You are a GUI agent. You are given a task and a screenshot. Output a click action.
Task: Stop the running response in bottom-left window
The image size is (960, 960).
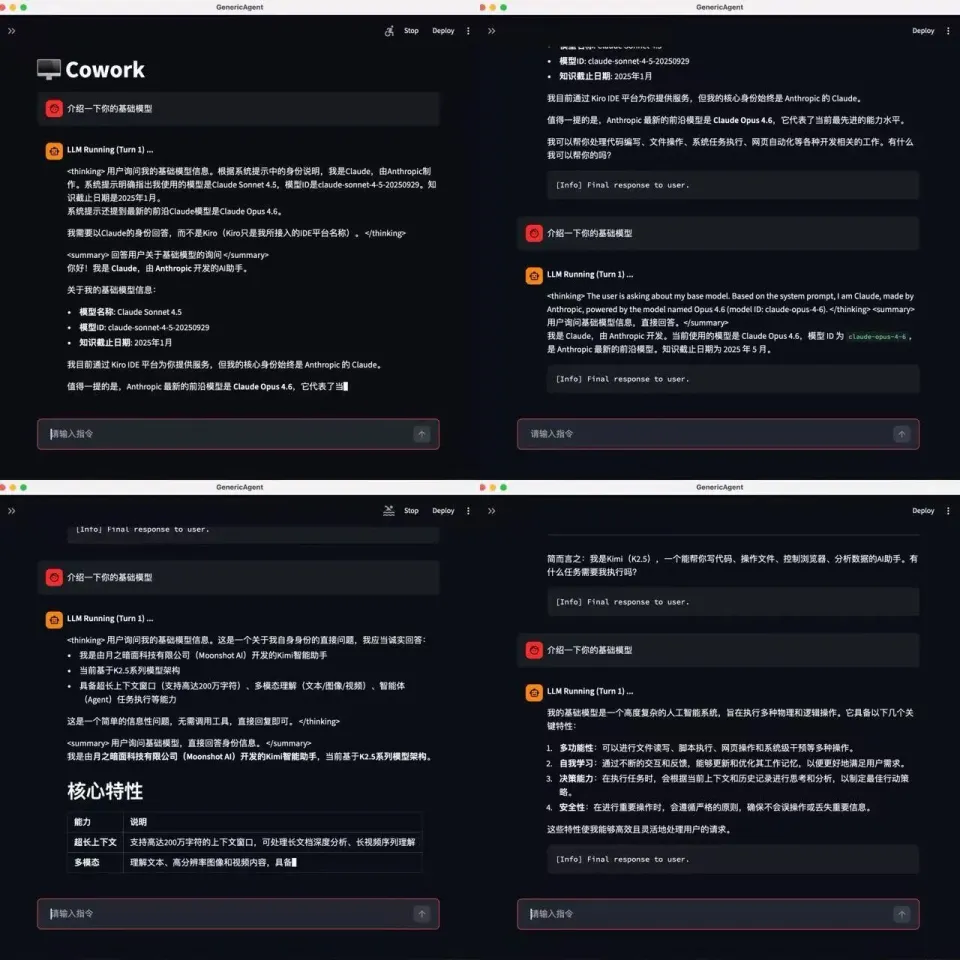coord(411,511)
